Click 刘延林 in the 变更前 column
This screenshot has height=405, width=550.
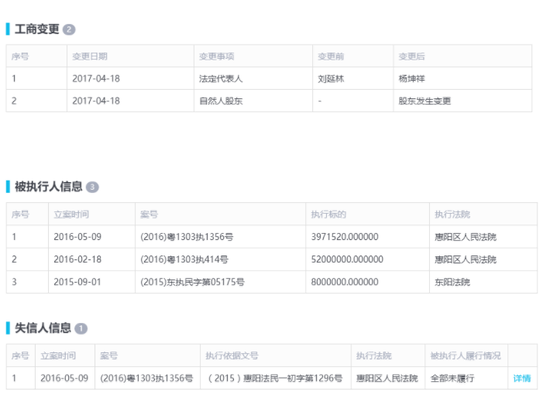pyautogui.click(x=331, y=79)
